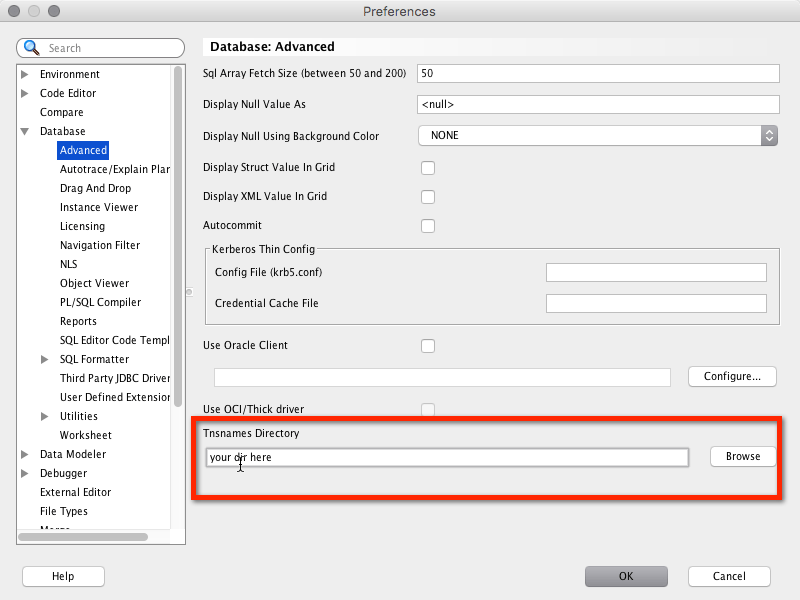The width and height of the screenshot is (800, 600).
Task: Open NLS preferences
Action: coord(68,264)
